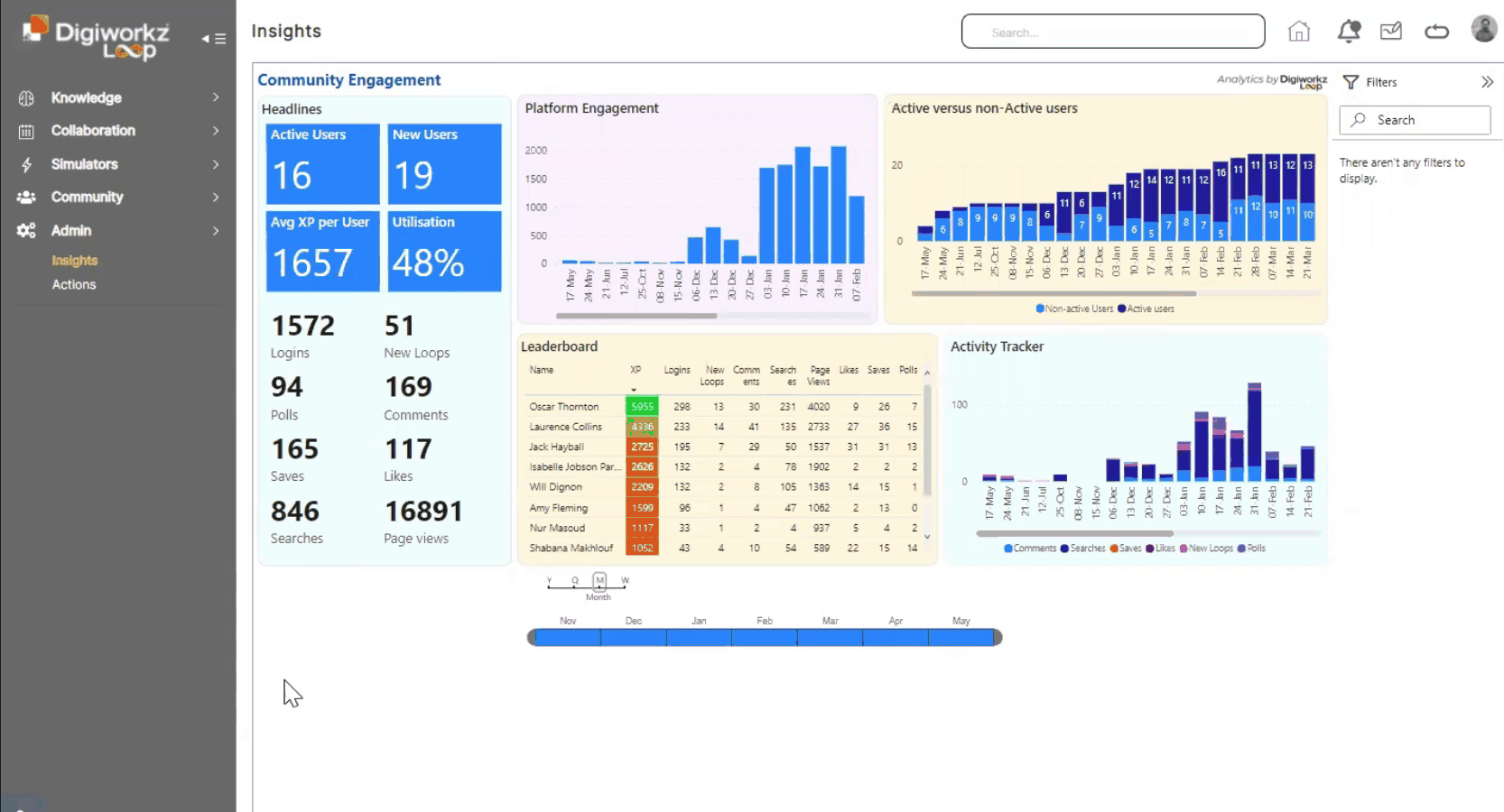Click the main Search input field
Image resolution: width=1504 pixels, height=812 pixels.
[x=1113, y=32]
